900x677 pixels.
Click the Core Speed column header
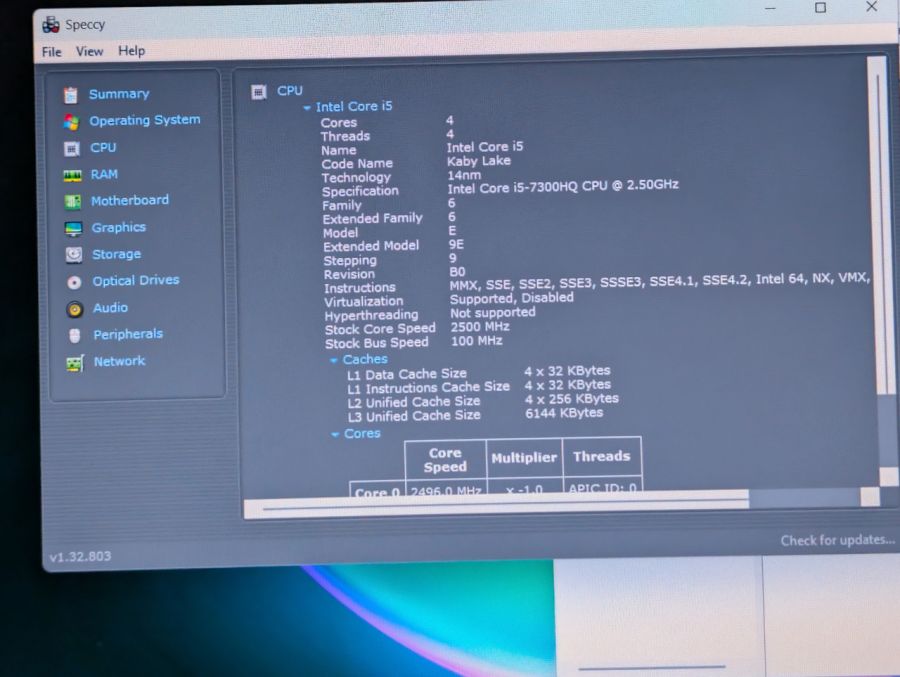(445, 459)
